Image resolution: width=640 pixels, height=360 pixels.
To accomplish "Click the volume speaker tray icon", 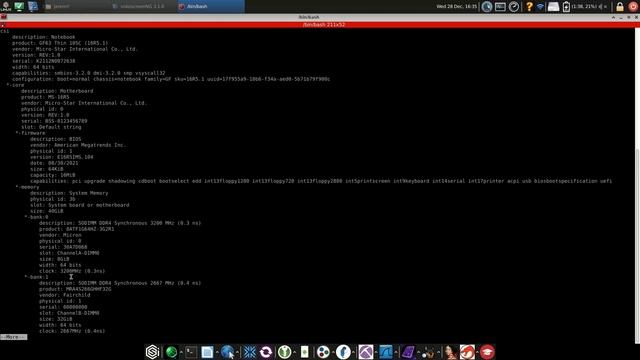I will pyautogui.click(x=602, y=7).
